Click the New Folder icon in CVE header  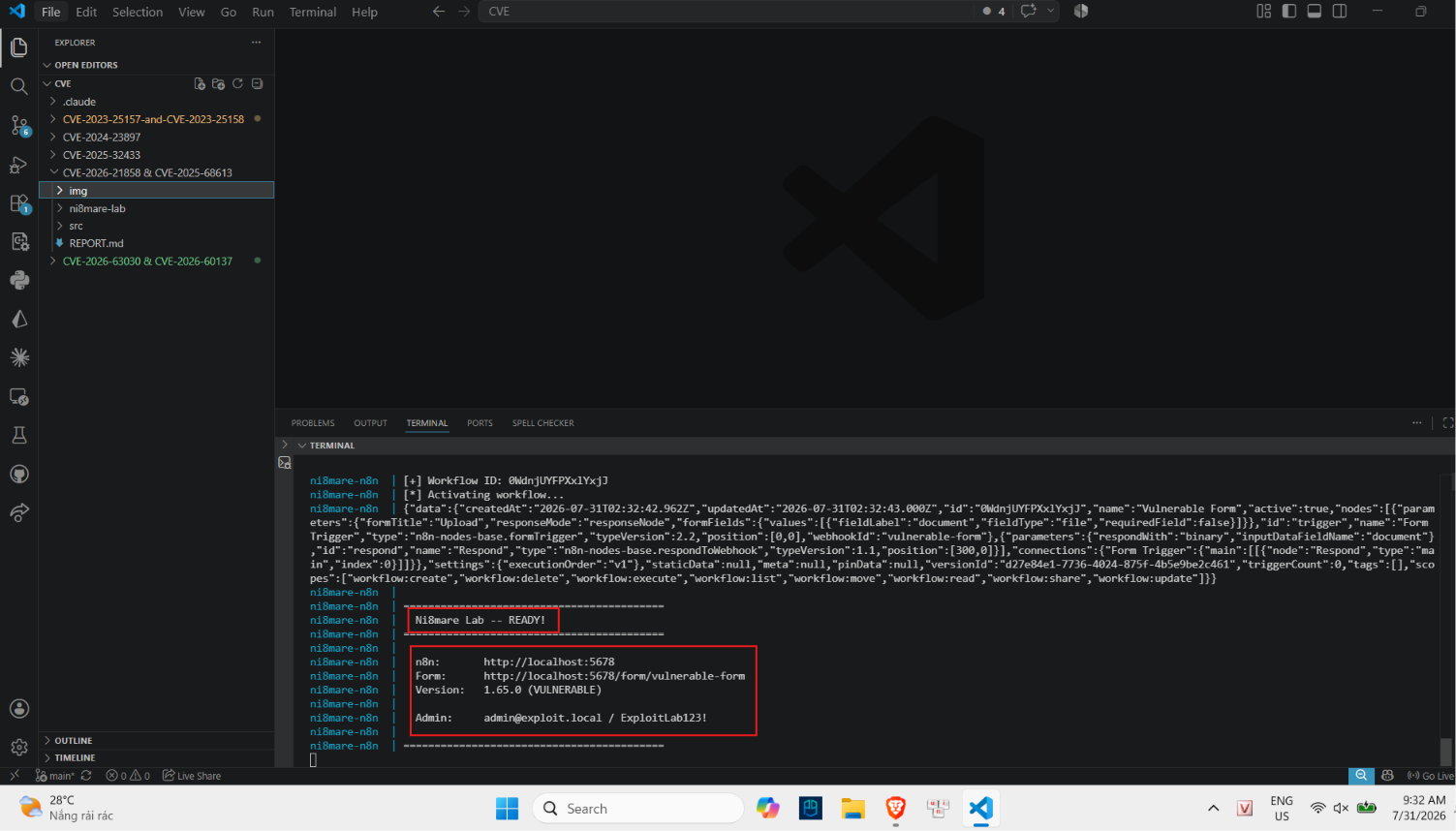pos(219,84)
